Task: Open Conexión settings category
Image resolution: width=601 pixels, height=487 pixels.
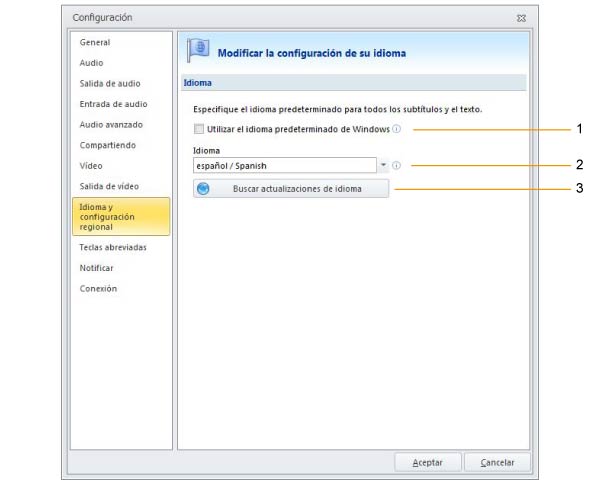Action: (98, 289)
